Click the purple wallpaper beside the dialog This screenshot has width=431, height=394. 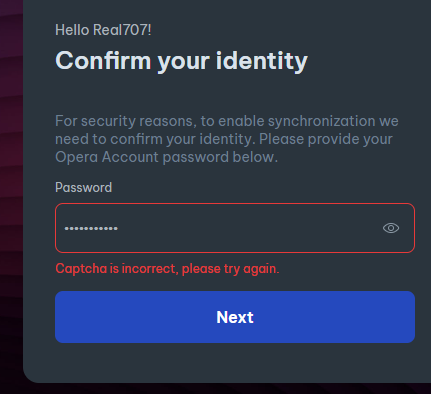click(x=11, y=167)
